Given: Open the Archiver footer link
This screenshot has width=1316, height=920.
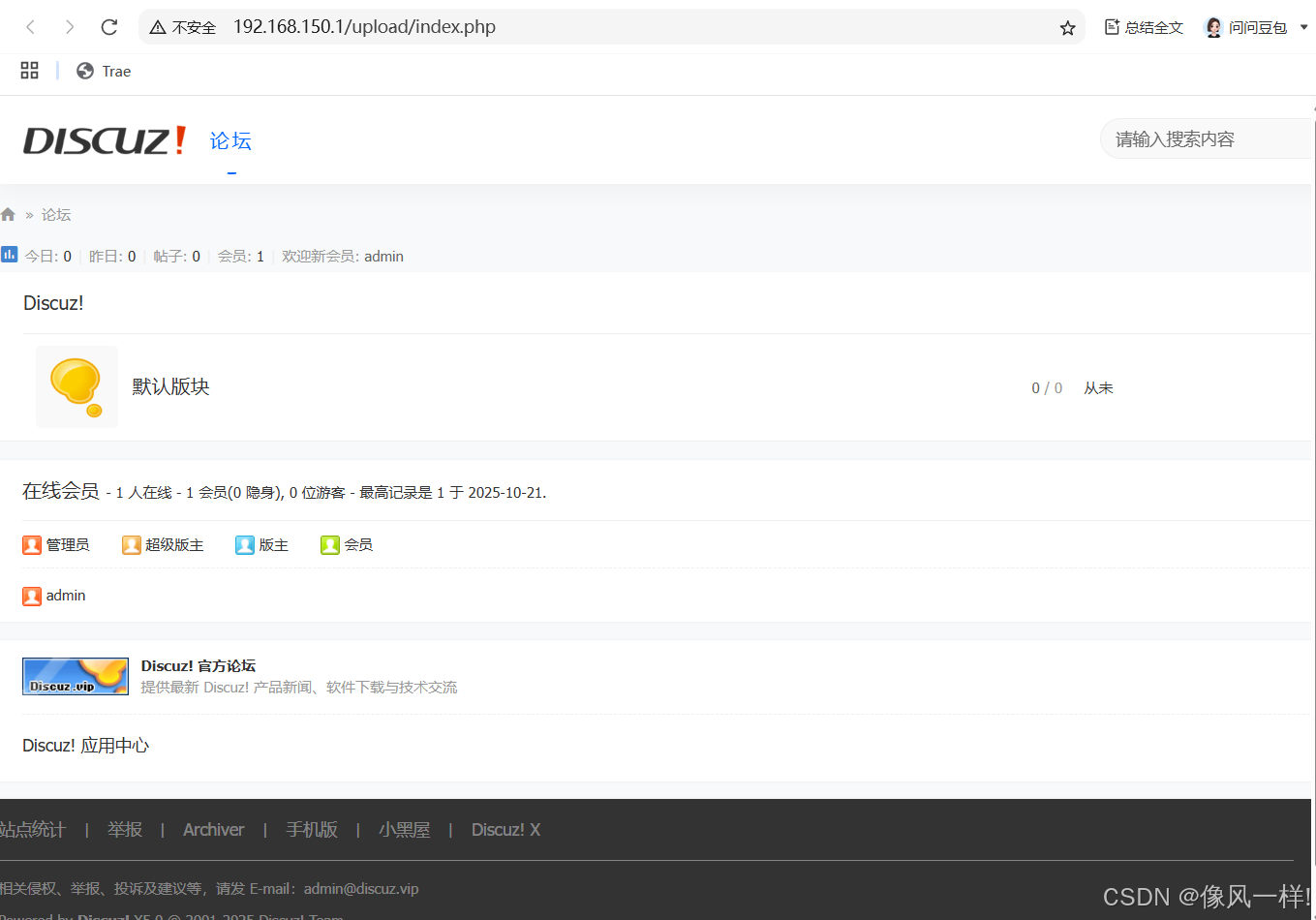Looking at the screenshot, I should click(214, 830).
